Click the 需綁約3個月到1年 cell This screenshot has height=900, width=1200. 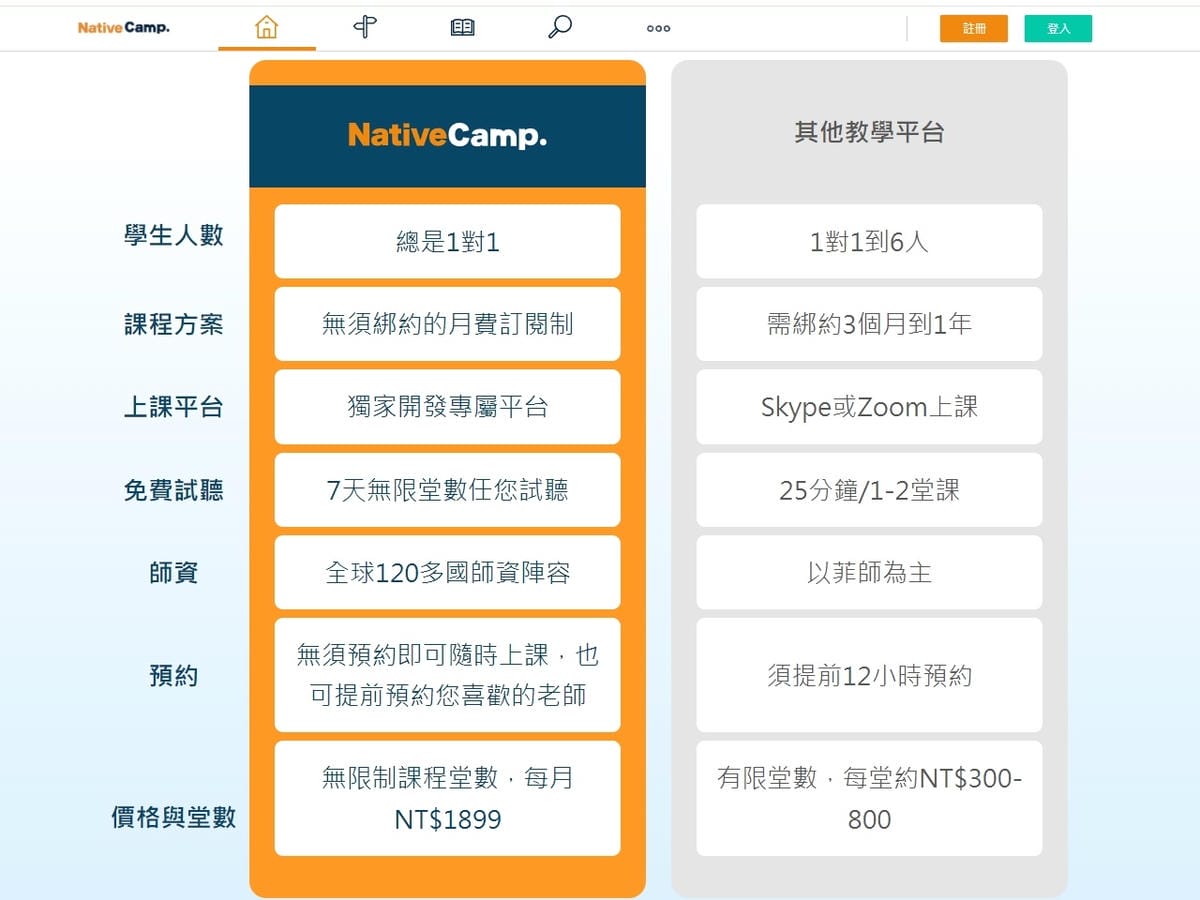tap(869, 324)
